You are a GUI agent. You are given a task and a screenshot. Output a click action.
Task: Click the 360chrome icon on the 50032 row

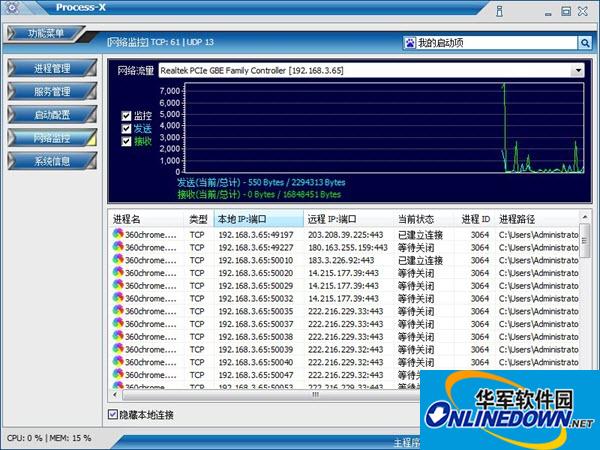pos(118,297)
